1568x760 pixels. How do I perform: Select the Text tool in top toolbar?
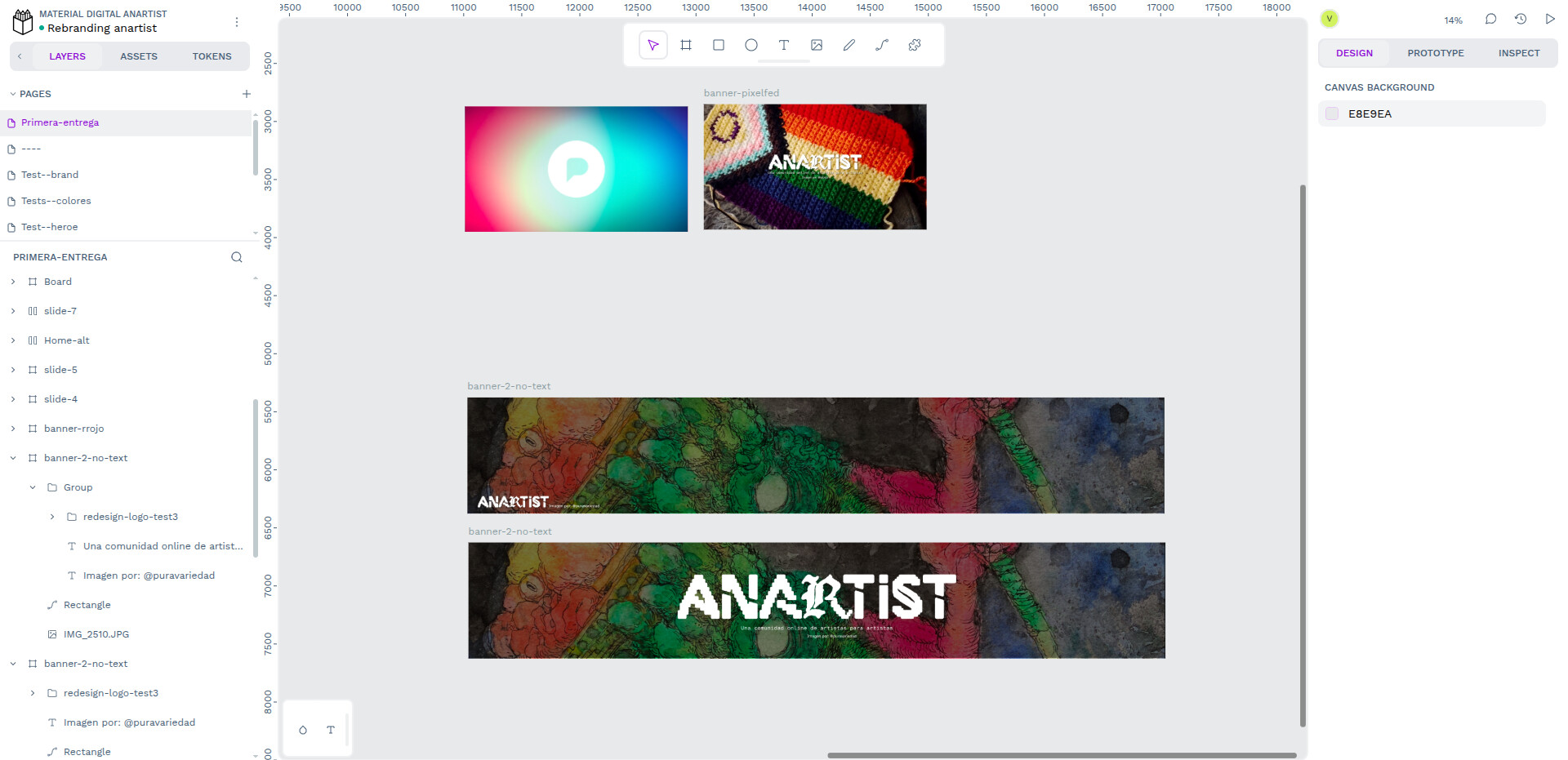(x=784, y=45)
